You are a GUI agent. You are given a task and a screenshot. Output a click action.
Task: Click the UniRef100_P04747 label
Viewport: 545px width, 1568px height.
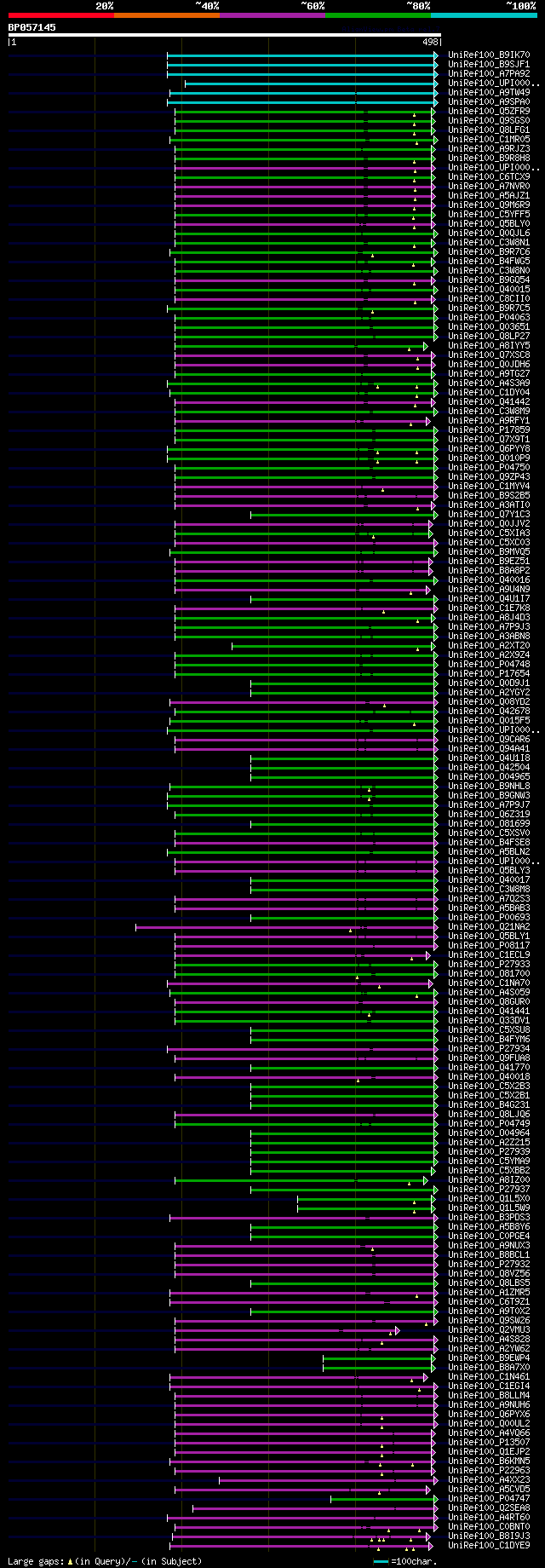489,1499
